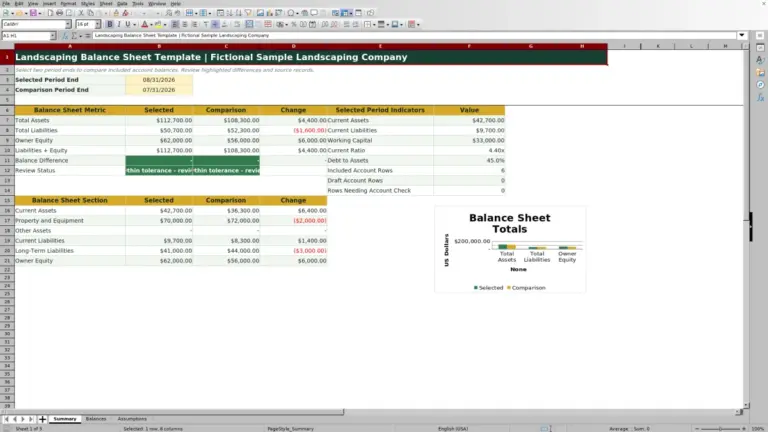Open the Borders dropdown arrow
Screen dimensions: 768x432
click(x=374, y=24)
